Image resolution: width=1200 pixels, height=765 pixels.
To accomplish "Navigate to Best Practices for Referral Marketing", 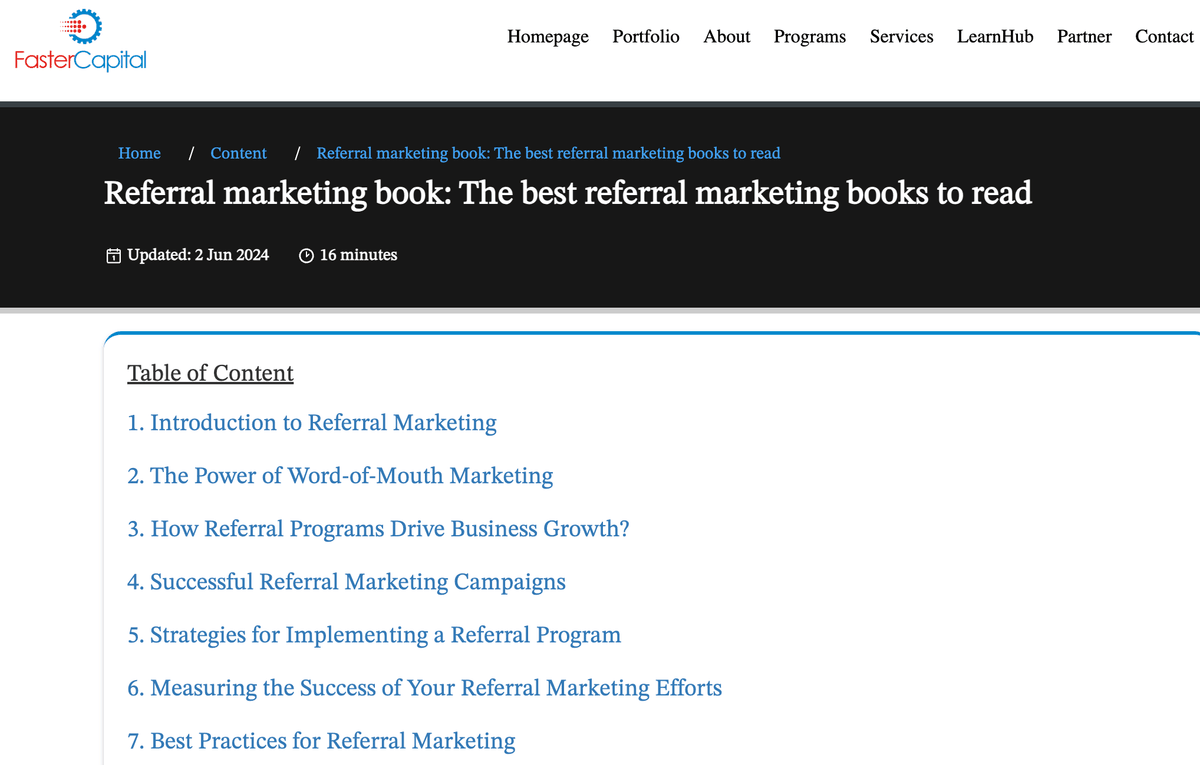I will click(321, 741).
